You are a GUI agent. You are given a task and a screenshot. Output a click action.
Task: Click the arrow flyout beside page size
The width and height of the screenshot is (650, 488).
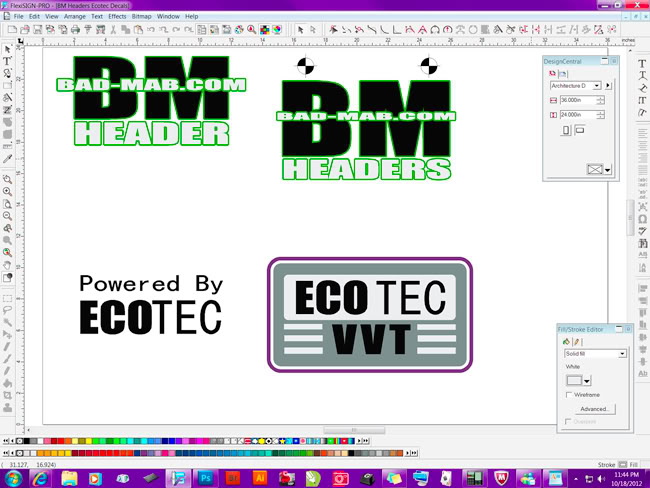(x=608, y=86)
